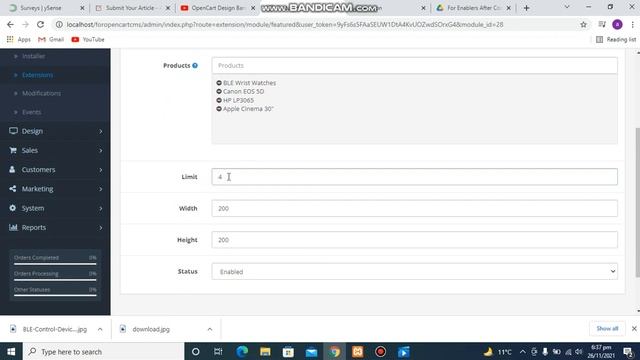Open options for BLE-Control-Devic download
640x360 pixels.
(x=100, y=329)
